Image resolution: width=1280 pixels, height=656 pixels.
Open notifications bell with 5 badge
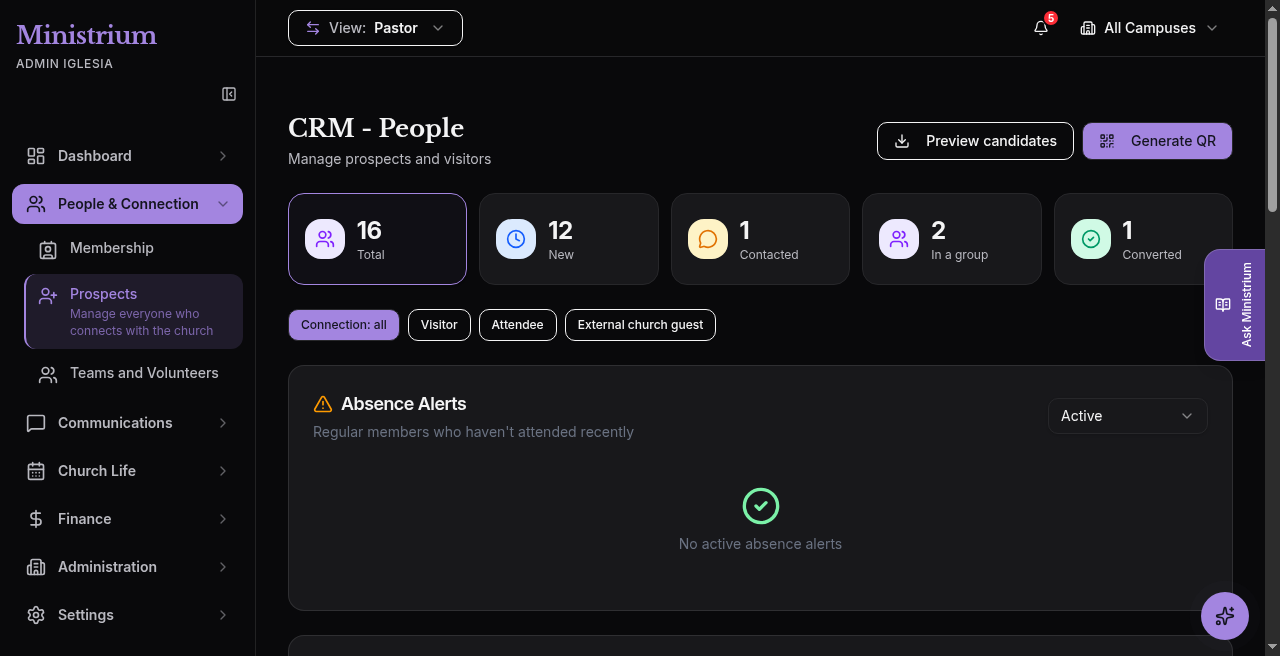(1042, 27)
